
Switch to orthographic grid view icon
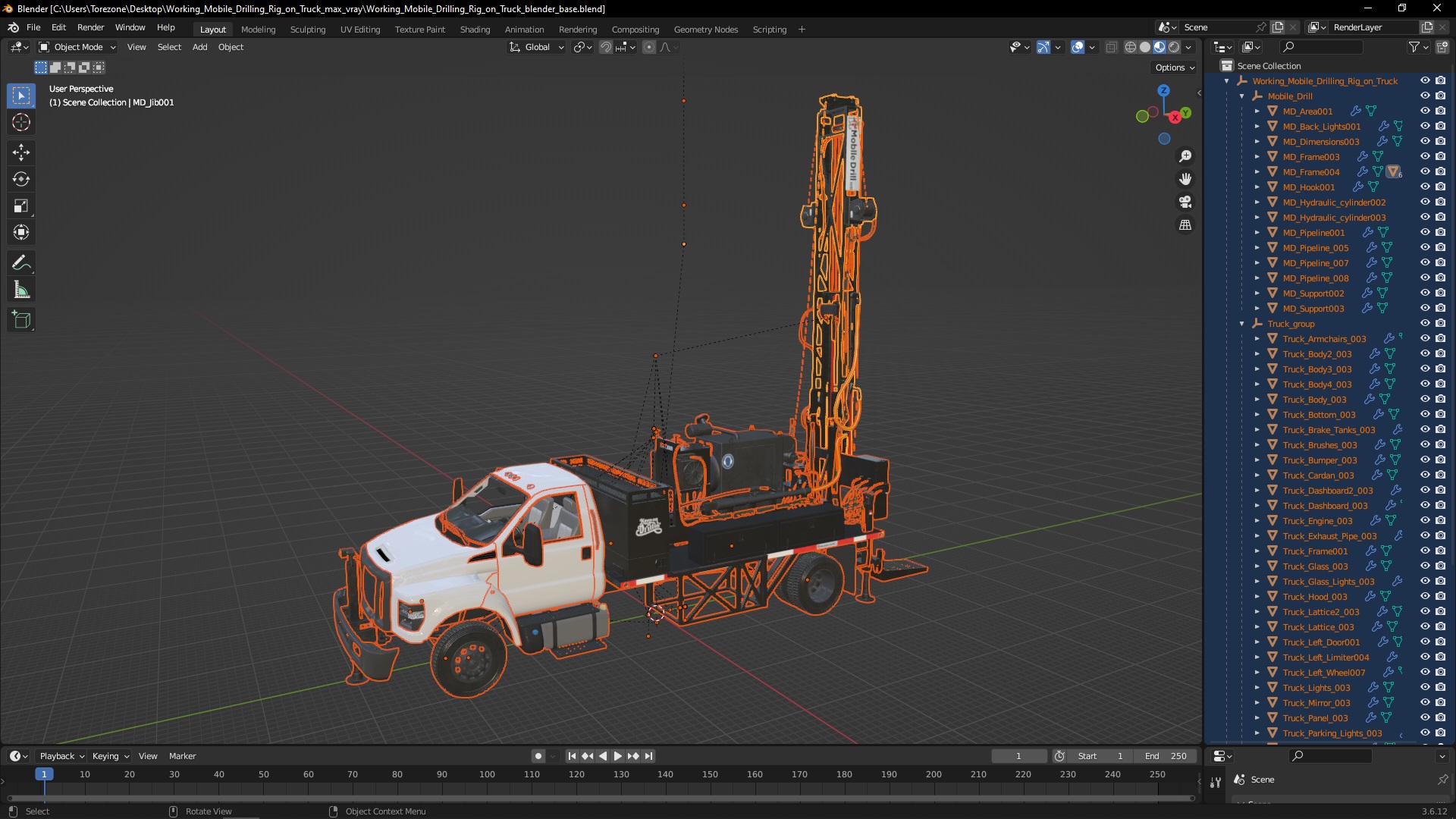coord(1185,225)
